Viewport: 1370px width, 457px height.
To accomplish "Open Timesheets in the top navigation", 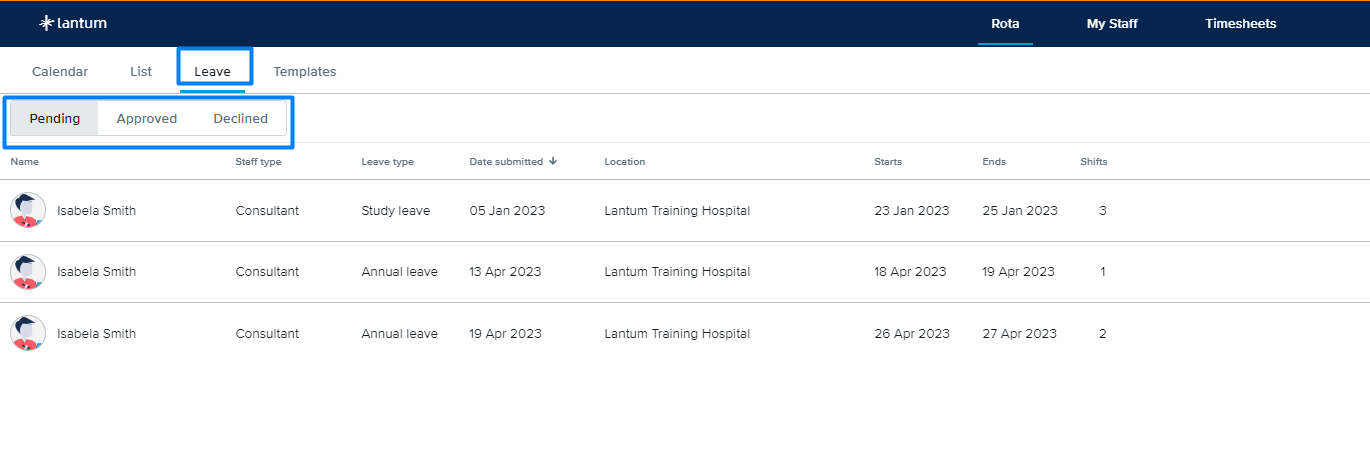I will click(x=1241, y=23).
